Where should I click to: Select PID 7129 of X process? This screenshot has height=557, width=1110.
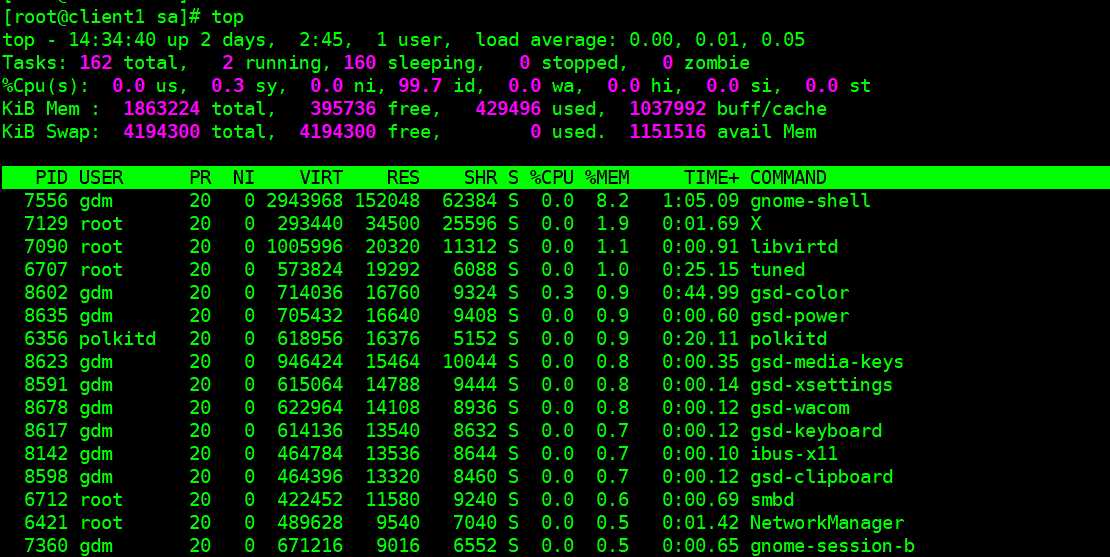(x=46, y=224)
